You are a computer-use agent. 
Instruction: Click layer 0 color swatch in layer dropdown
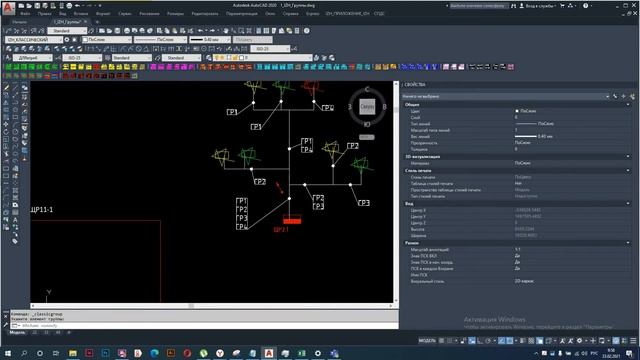(x=241, y=58)
